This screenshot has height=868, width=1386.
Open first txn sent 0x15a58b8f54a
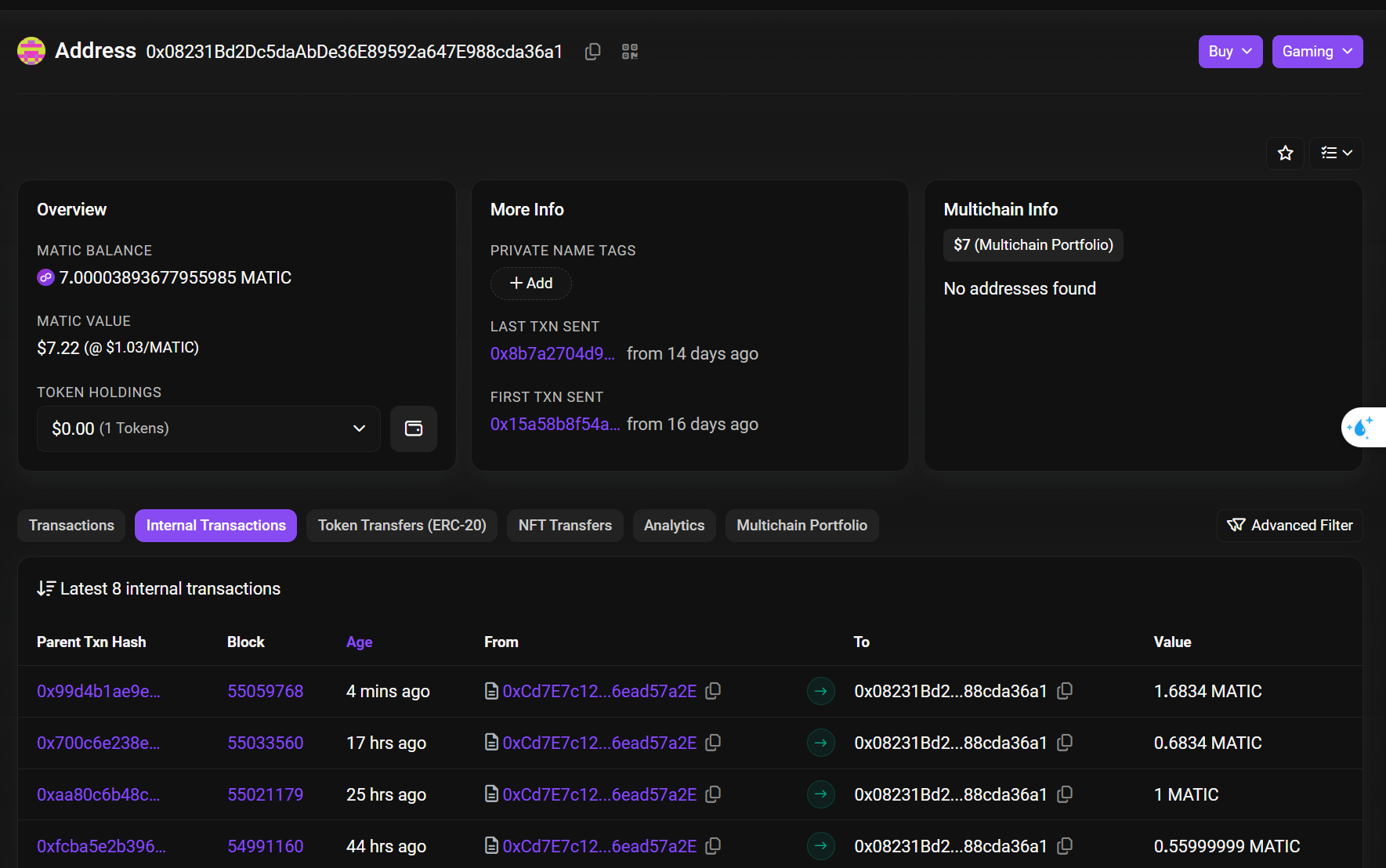[x=555, y=425]
